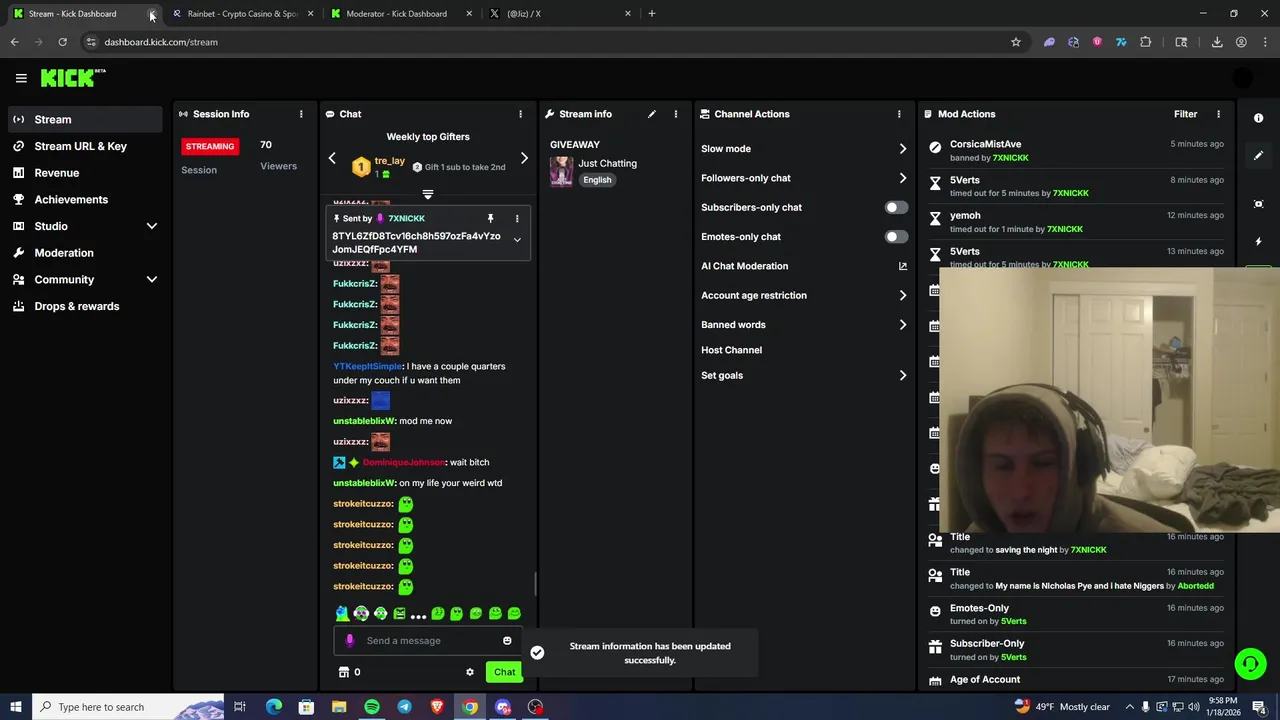
Task: Click the info icon in right rail
Action: point(1258,118)
